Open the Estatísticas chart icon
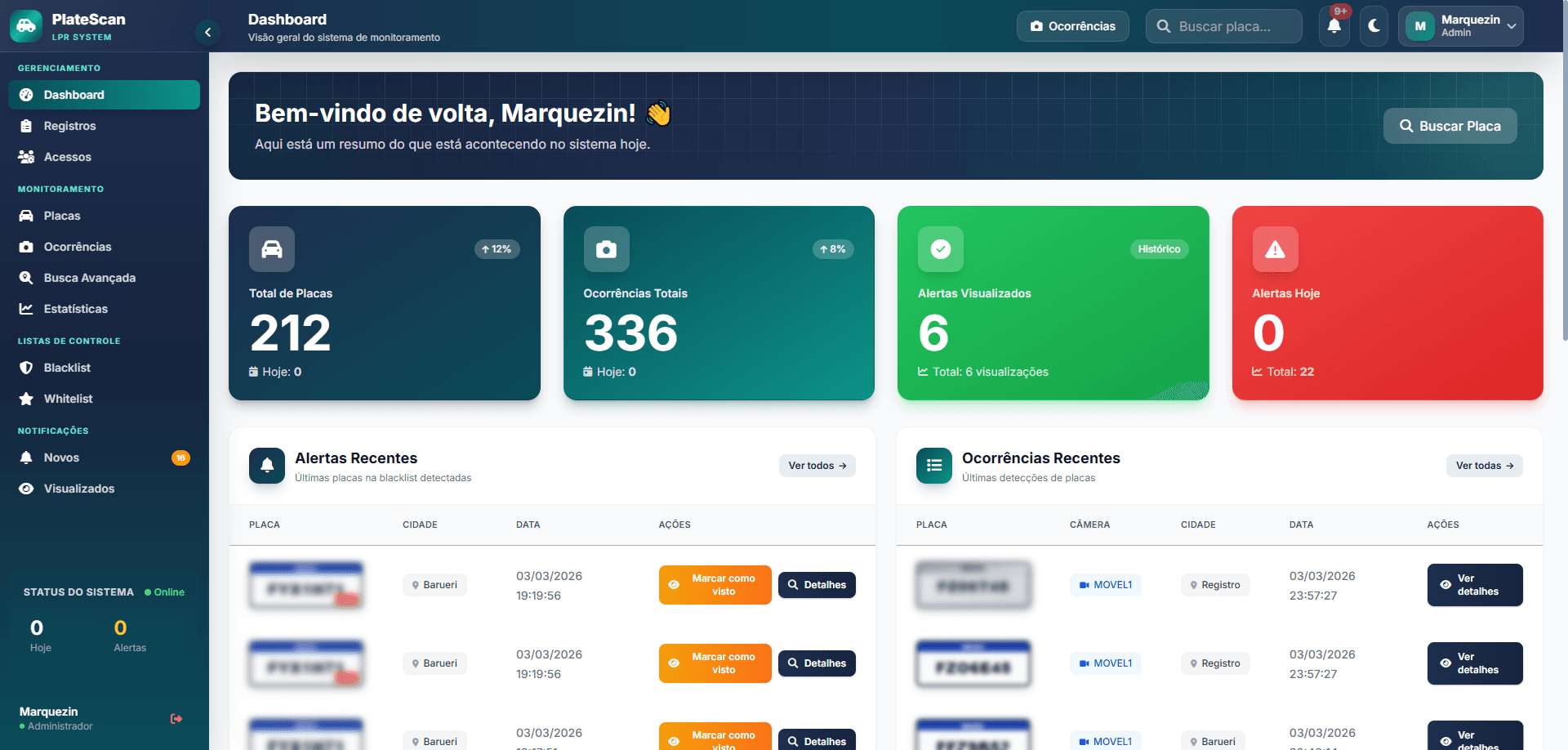 click(27, 309)
